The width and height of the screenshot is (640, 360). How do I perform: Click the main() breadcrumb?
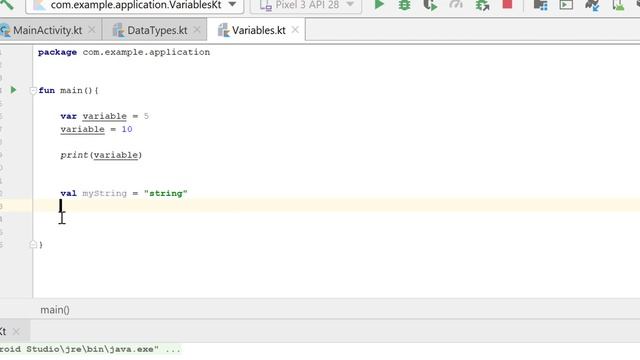pos(55,310)
